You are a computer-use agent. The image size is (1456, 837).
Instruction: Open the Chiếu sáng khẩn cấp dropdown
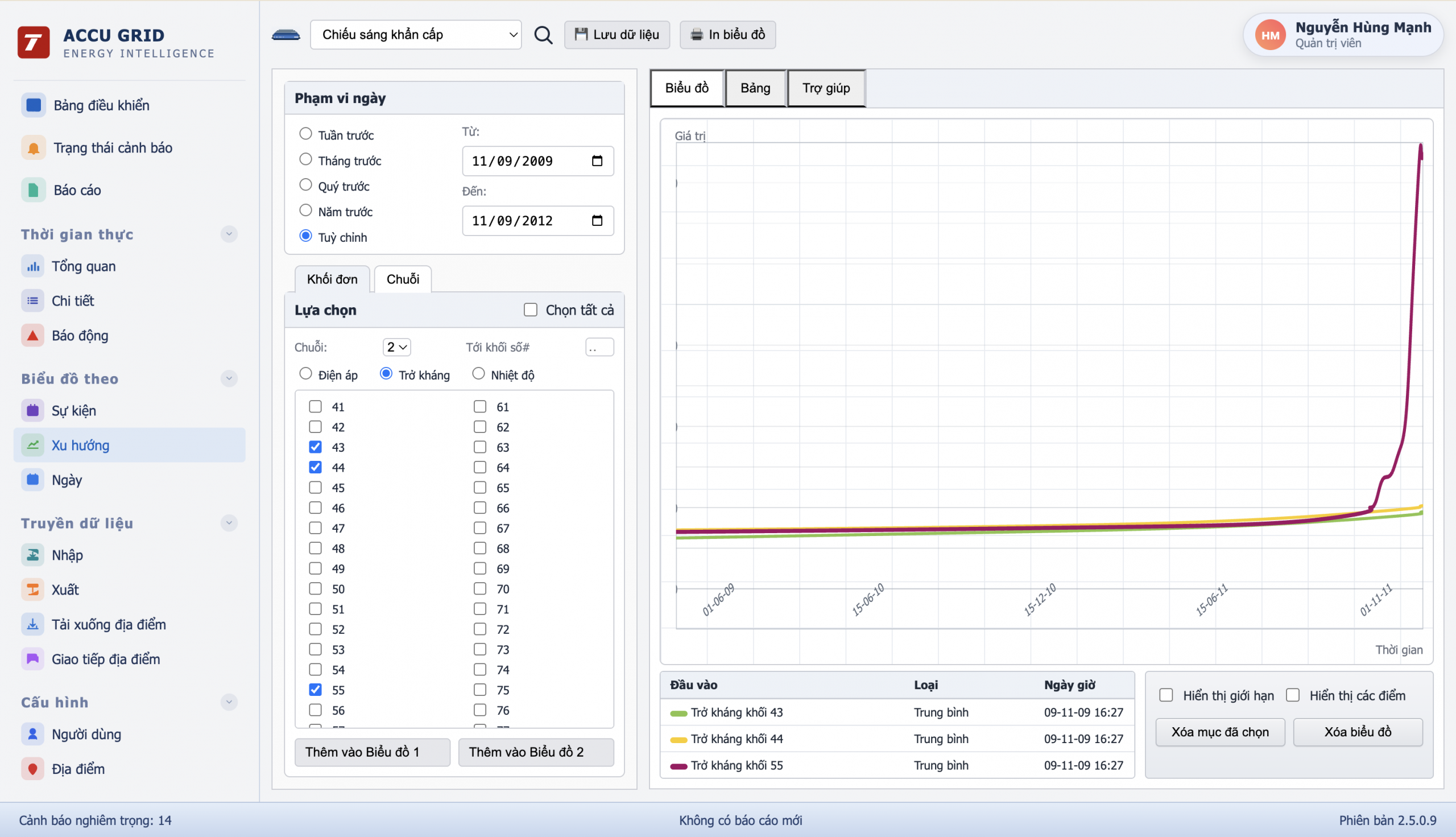(x=415, y=35)
